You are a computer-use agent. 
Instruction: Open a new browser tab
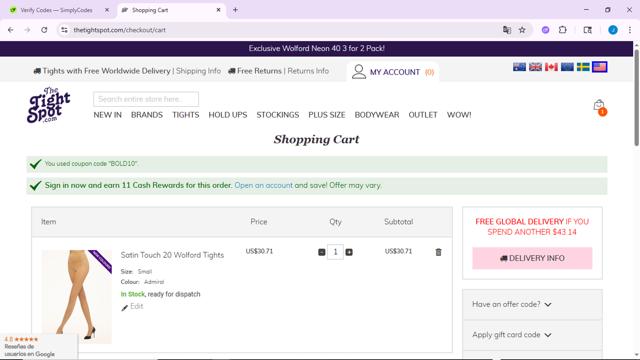point(235,10)
